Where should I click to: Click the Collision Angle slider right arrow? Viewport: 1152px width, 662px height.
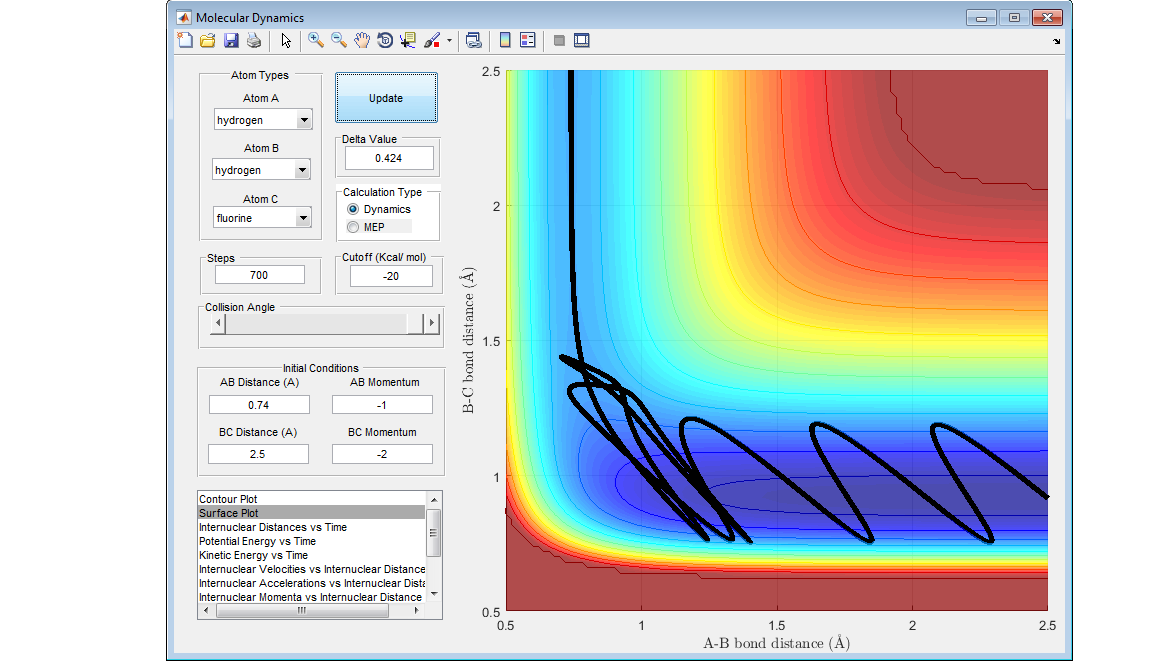(x=432, y=323)
